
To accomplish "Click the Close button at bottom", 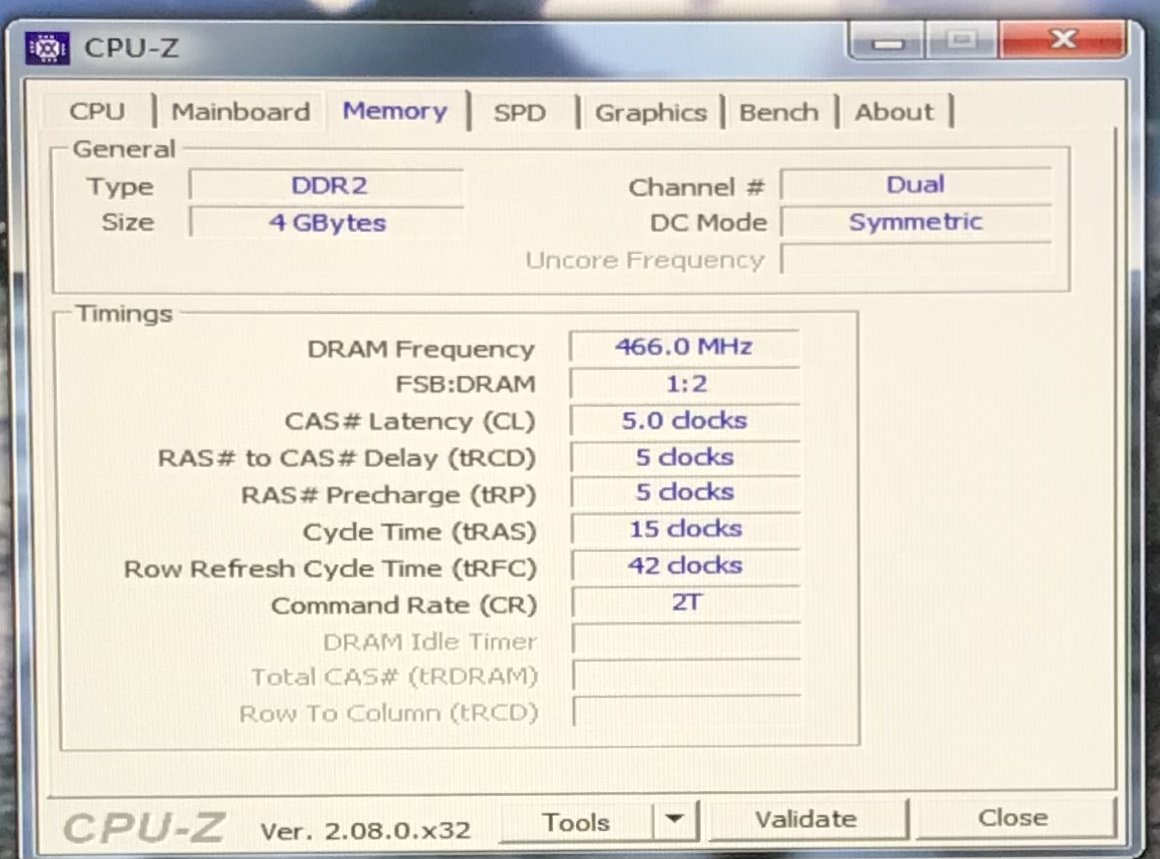I will pyautogui.click(x=1013, y=819).
